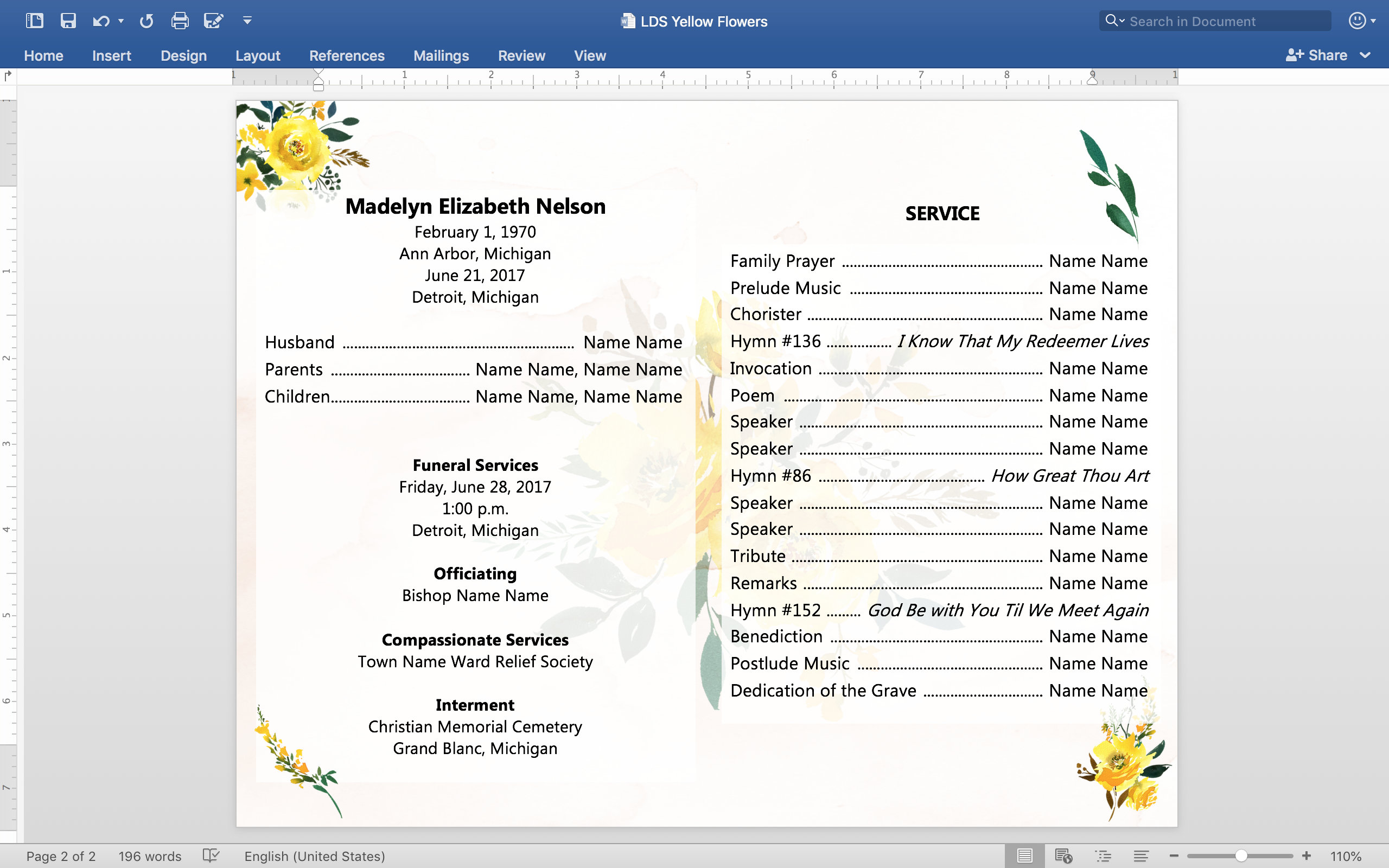Open proofing check via the spellcheck icon

click(x=212, y=856)
